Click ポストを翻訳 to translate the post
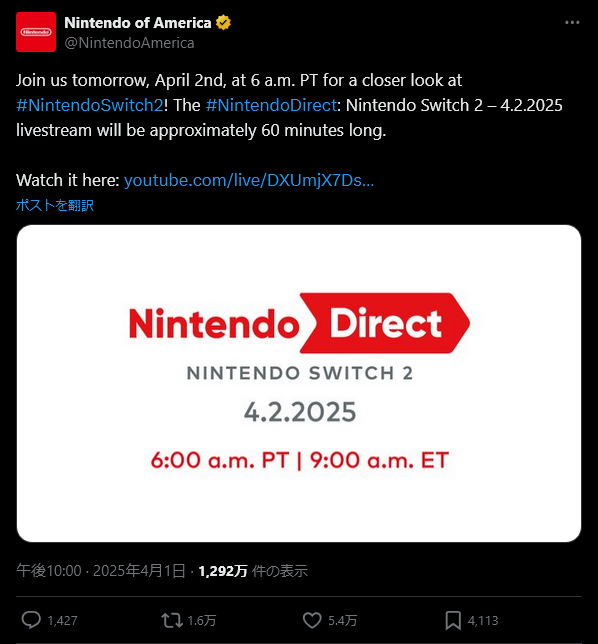The height and width of the screenshot is (644, 598). 55,205
